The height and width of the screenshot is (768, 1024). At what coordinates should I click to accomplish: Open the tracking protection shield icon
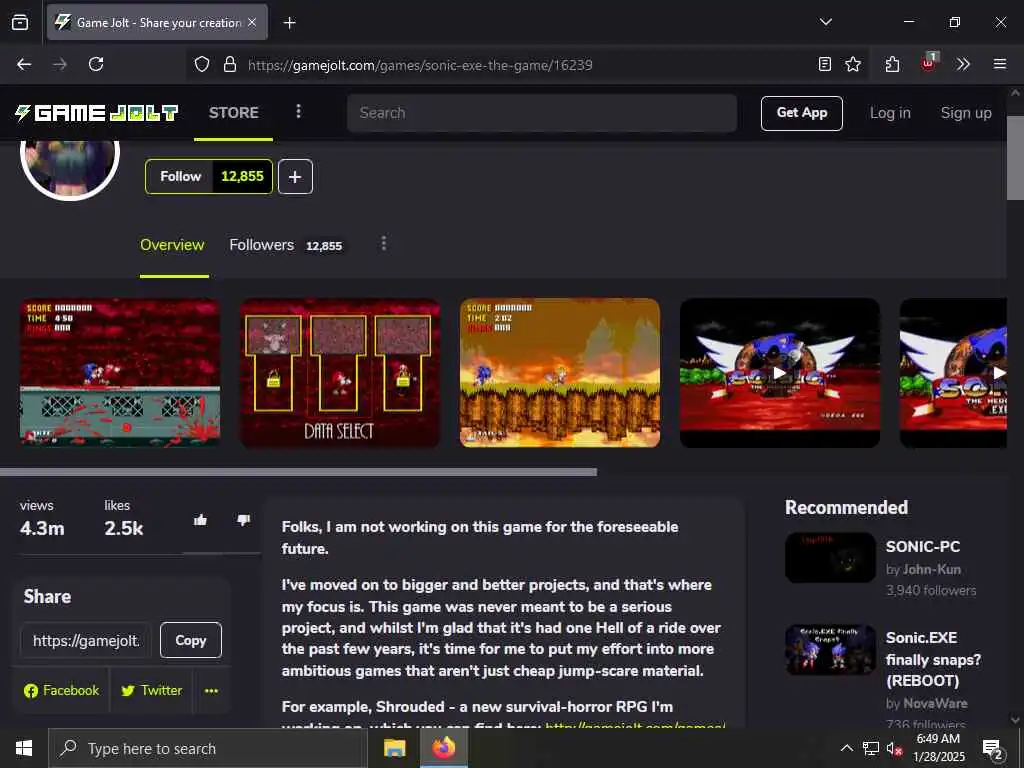click(202, 64)
